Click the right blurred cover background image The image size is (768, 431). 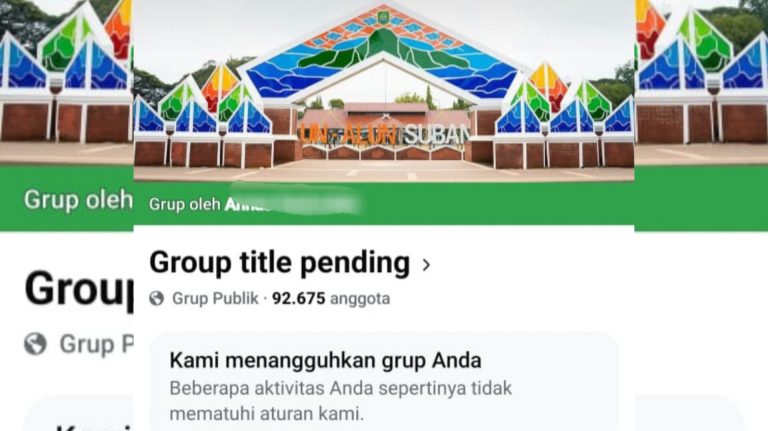[x=701, y=82]
